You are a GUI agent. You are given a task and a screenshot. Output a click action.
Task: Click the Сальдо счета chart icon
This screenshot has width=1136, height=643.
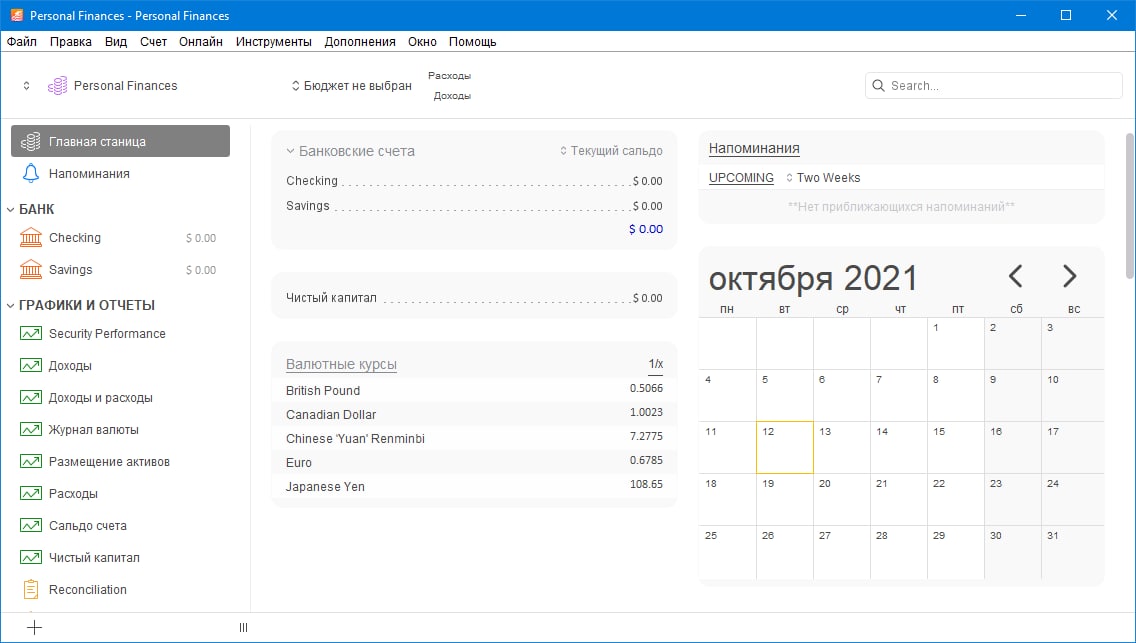[30, 525]
